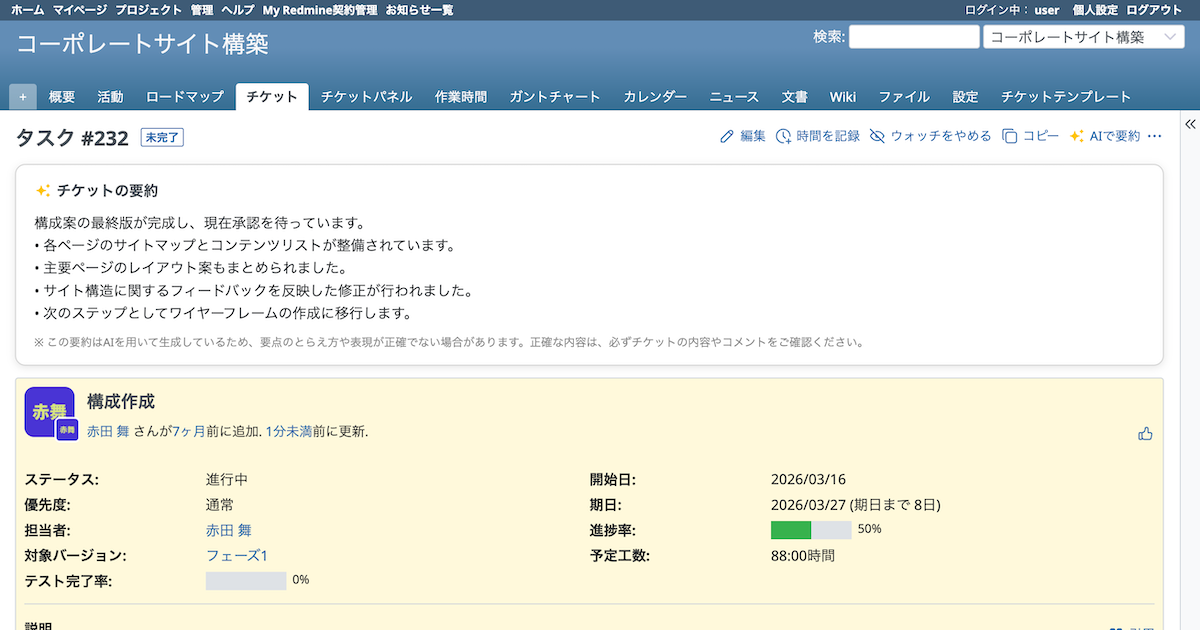Collapse the right sidebar with the double chevron
This screenshot has width=1200, height=630.
click(1190, 123)
